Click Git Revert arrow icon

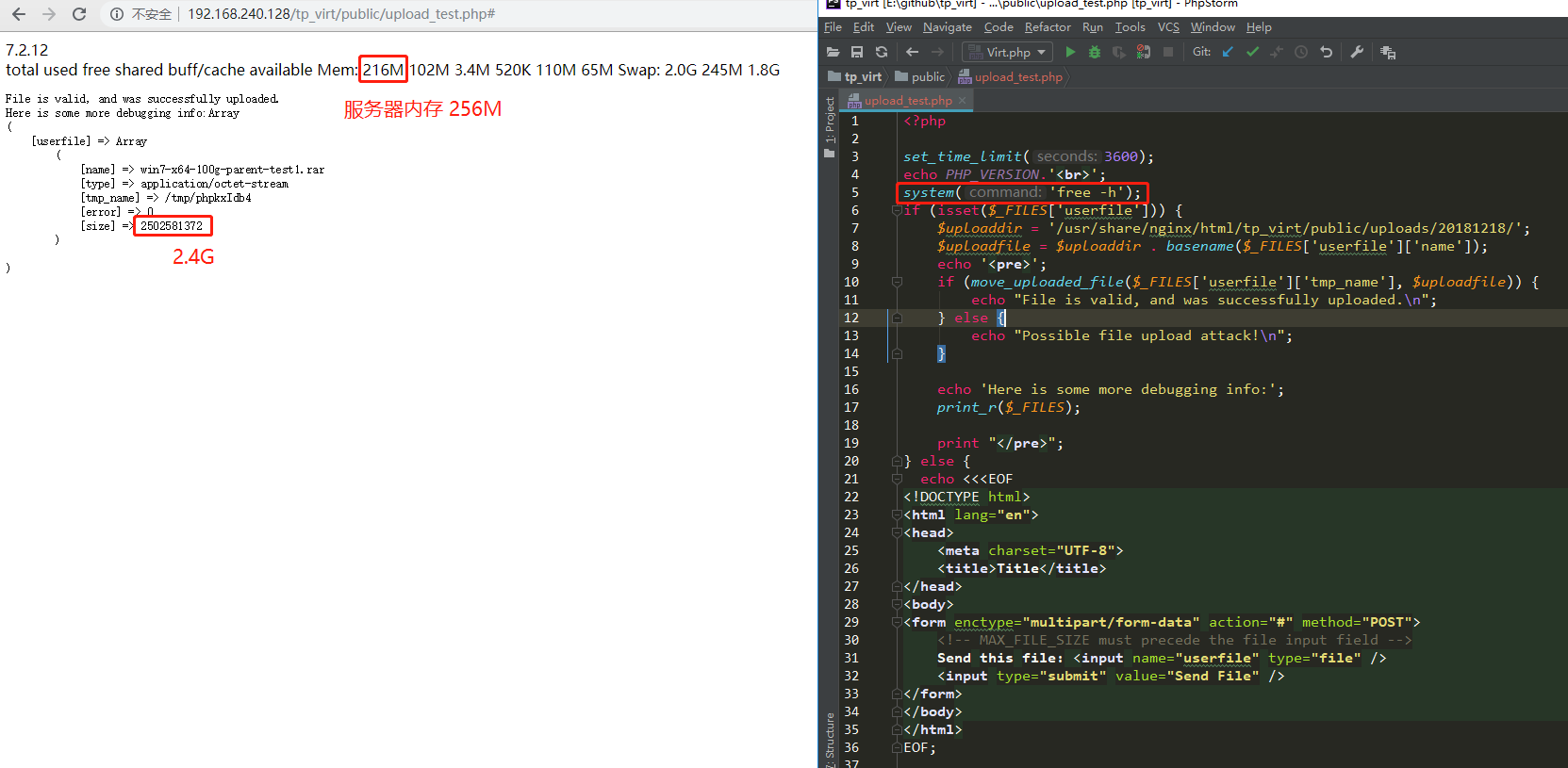1326,53
